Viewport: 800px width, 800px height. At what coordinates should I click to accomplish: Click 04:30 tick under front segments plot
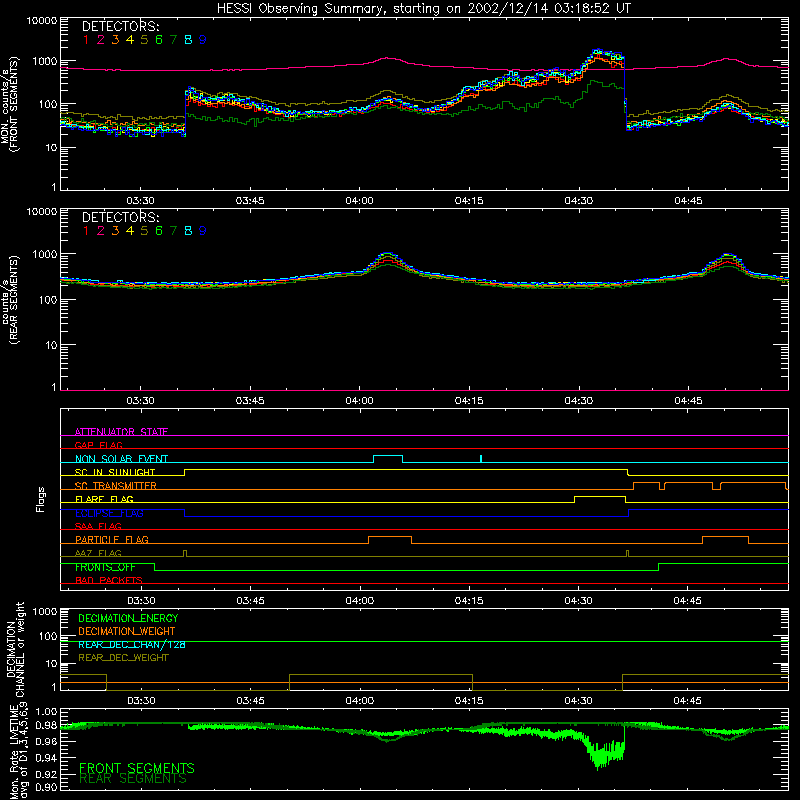579,201
